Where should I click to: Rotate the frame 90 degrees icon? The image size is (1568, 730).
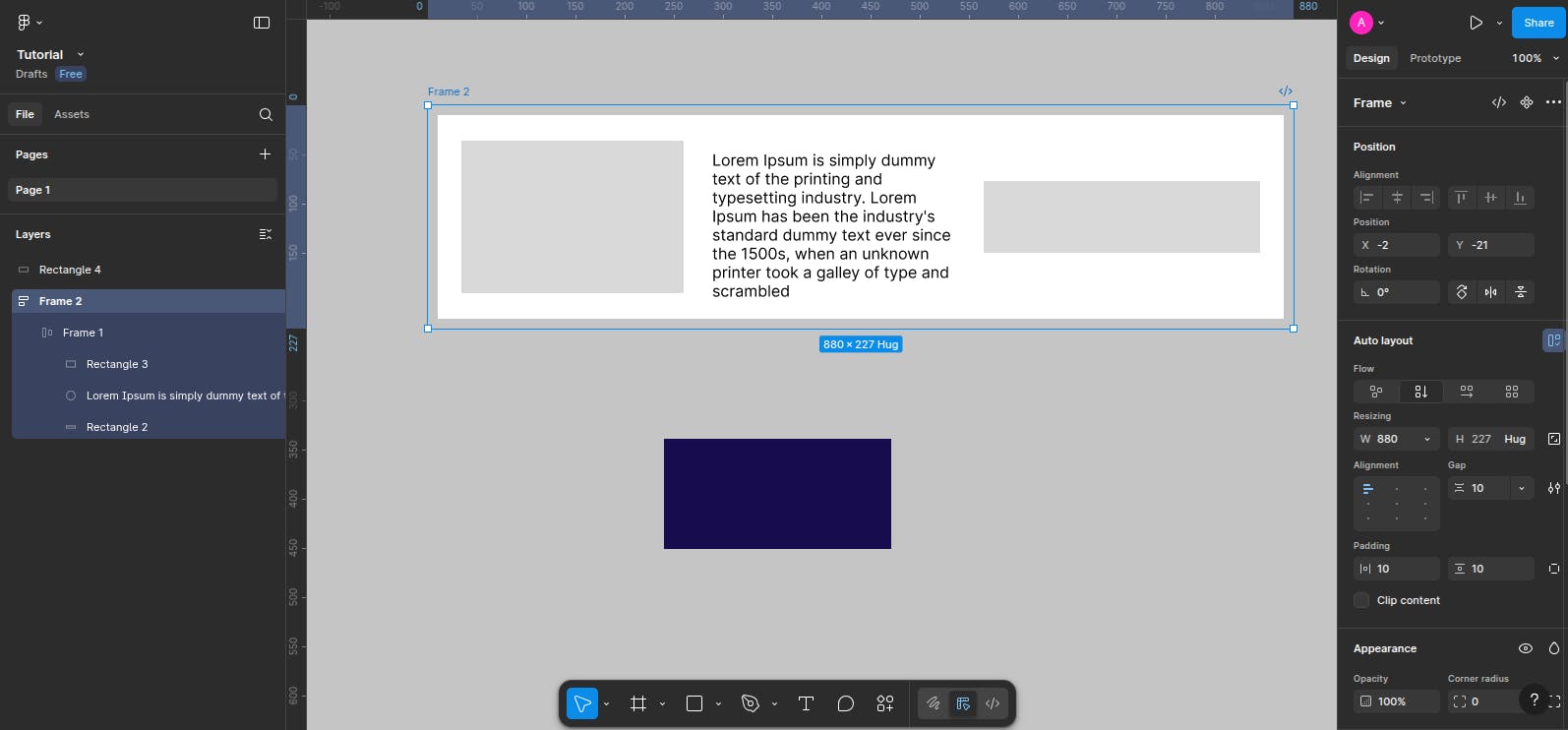point(1462,292)
